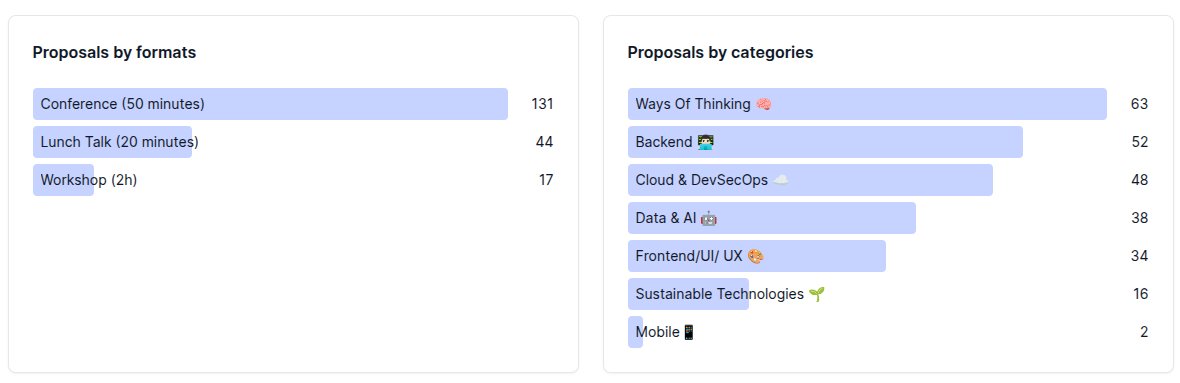
Task: Click the robot emoji next to Data & AI
Action: pos(708,218)
